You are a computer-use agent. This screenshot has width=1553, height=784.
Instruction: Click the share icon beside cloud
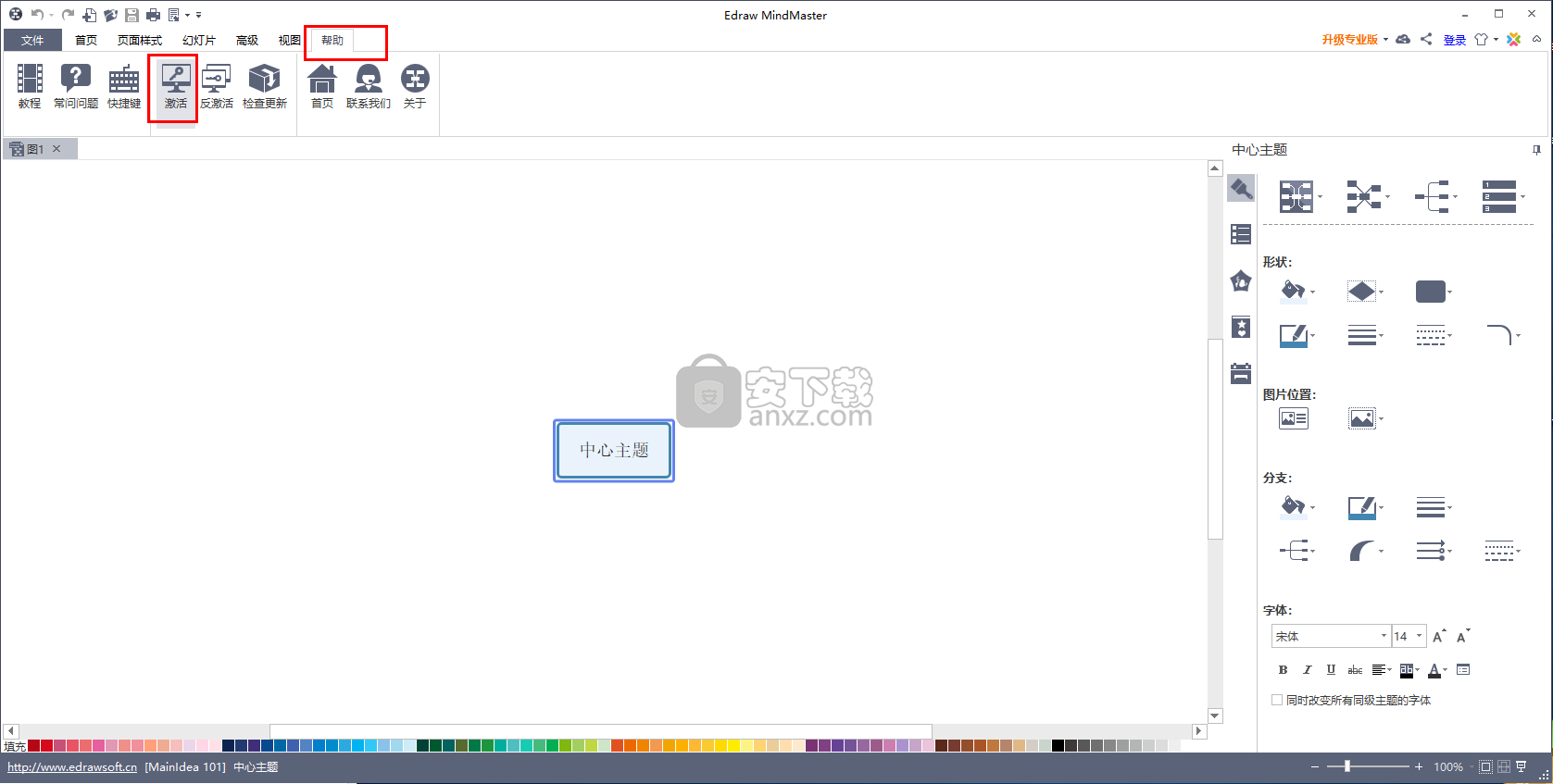[x=1426, y=39]
